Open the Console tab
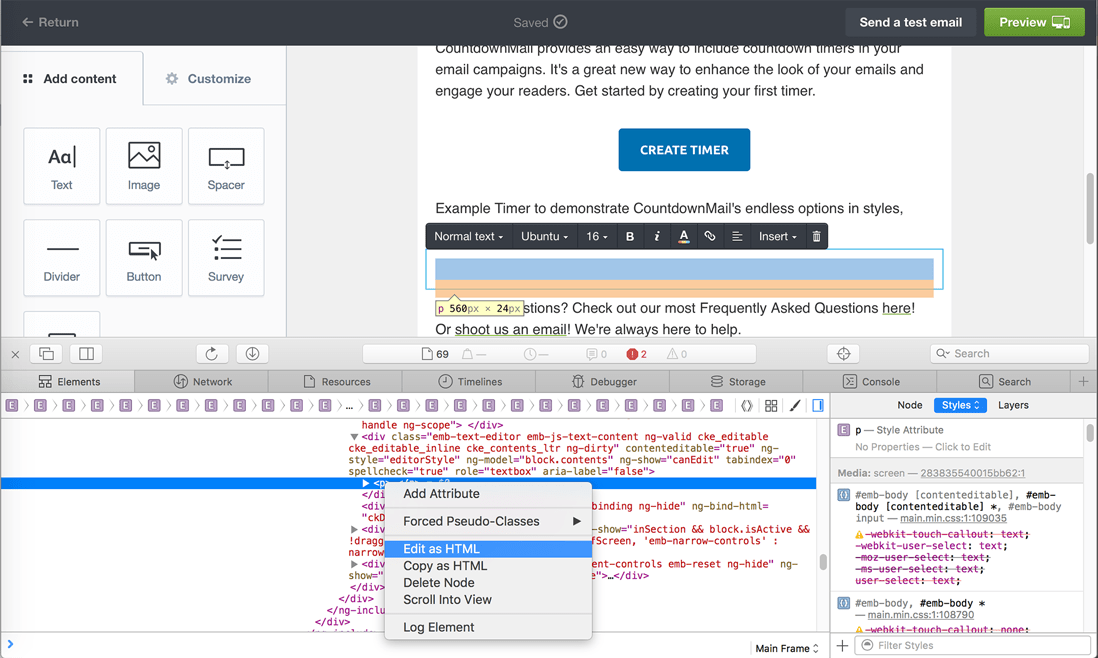This screenshot has width=1098, height=658. click(870, 382)
